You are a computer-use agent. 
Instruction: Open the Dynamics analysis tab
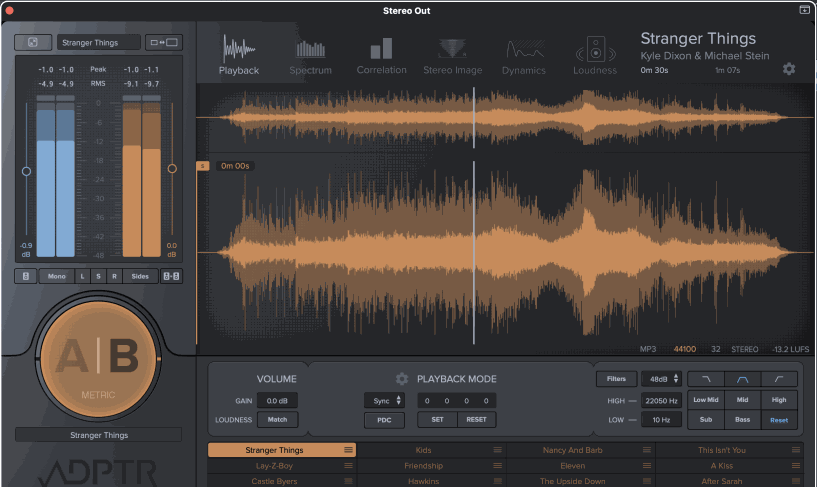point(524,57)
